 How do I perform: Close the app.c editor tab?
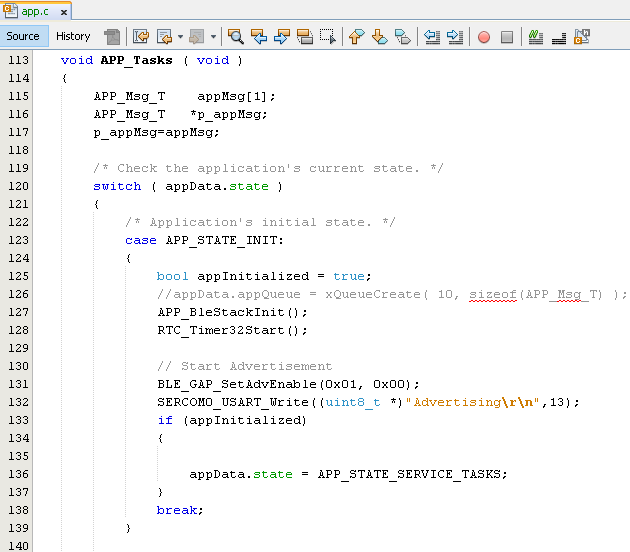pyautogui.click(x=63, y=13)
